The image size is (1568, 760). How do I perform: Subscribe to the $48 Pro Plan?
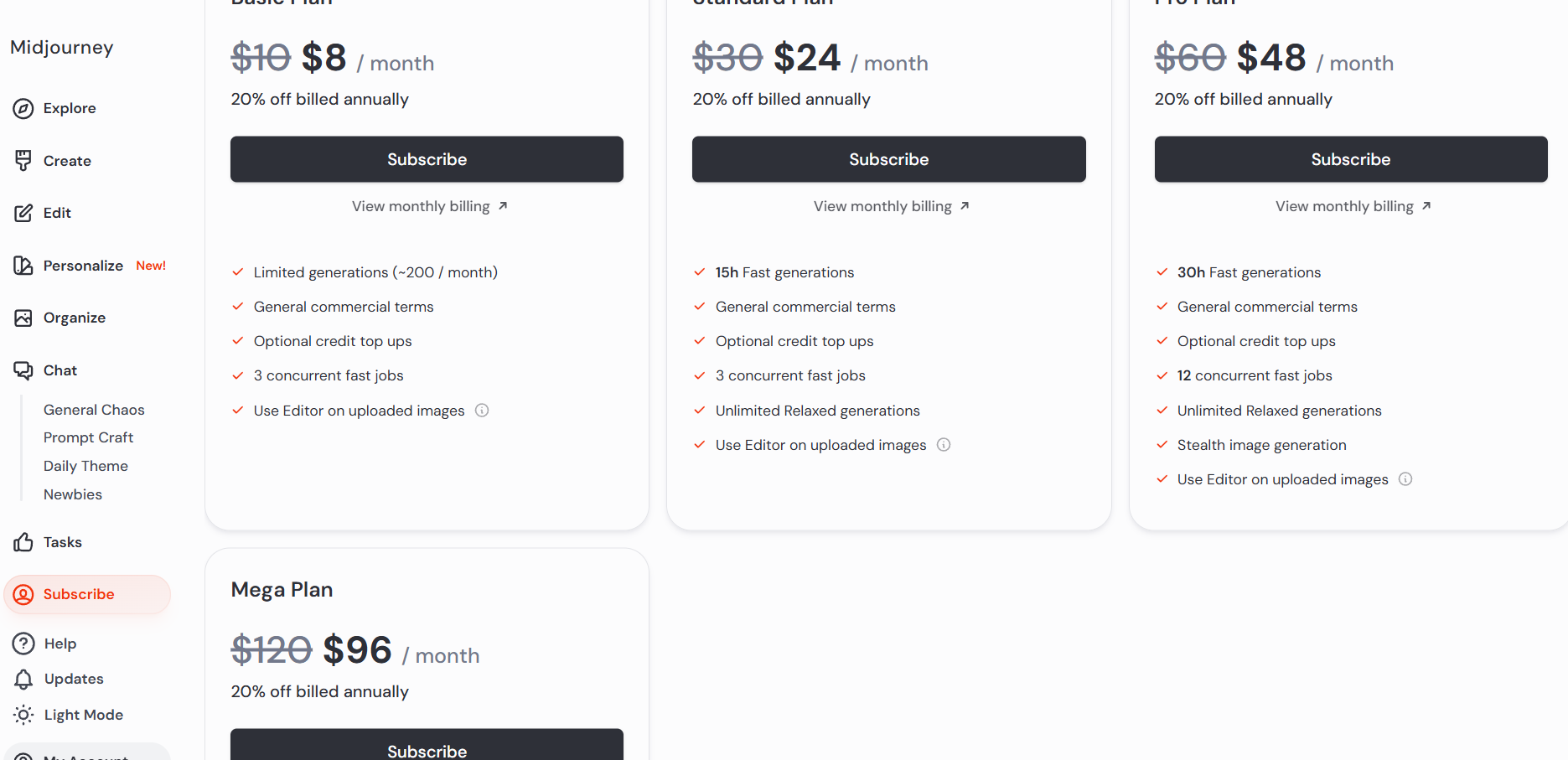(1350, 159)
